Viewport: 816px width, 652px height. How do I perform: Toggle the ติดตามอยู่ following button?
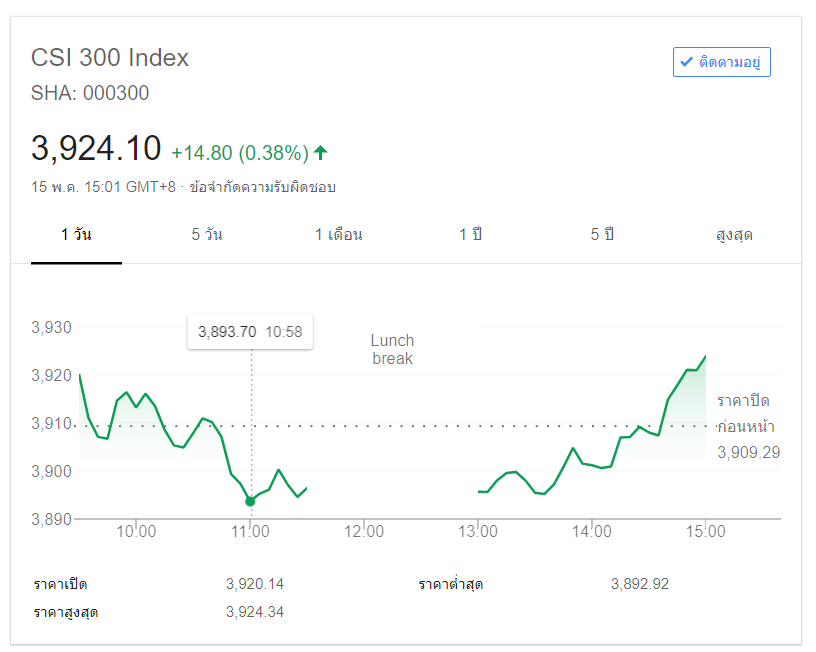721,62
